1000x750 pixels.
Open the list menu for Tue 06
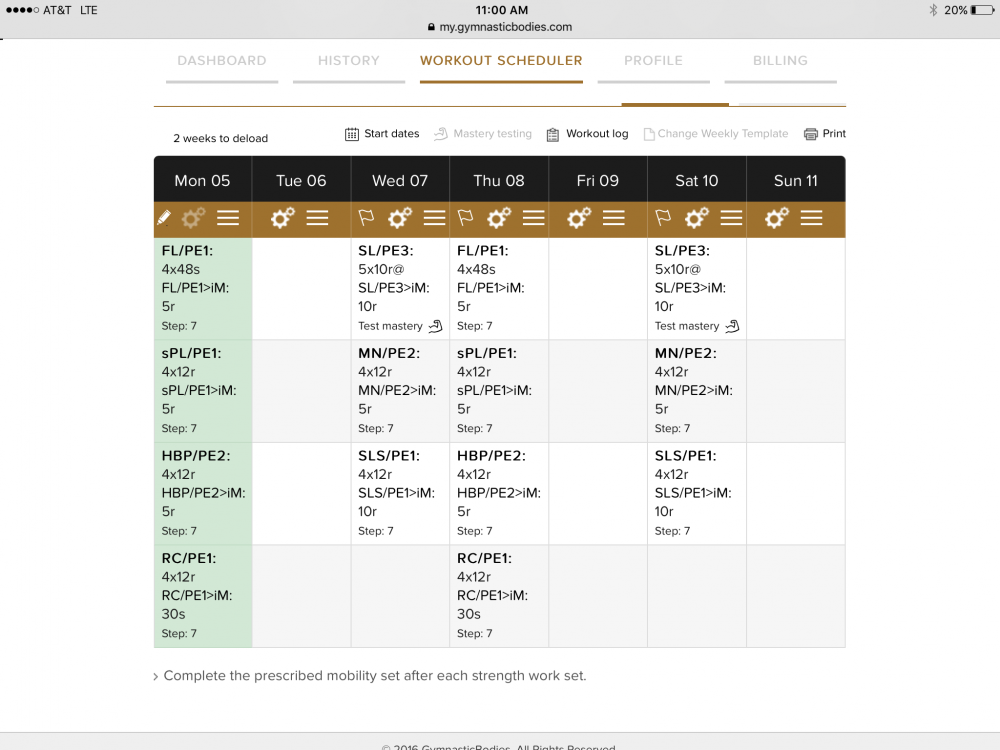pos(317,218)
